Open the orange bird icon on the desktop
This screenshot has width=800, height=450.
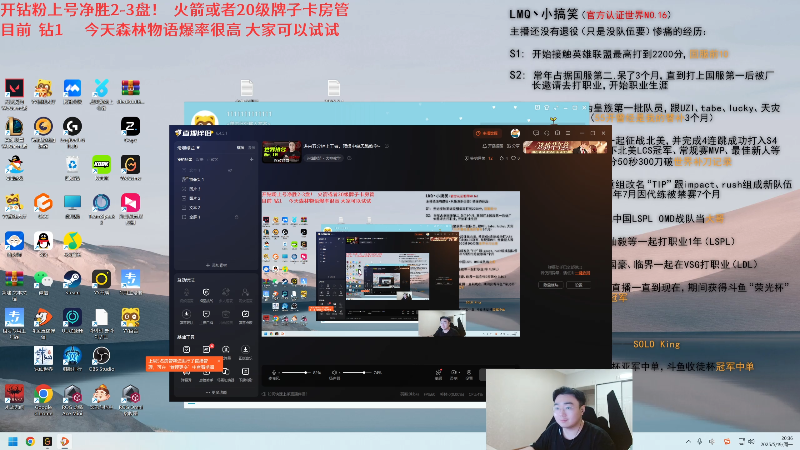tap(43, 317)
